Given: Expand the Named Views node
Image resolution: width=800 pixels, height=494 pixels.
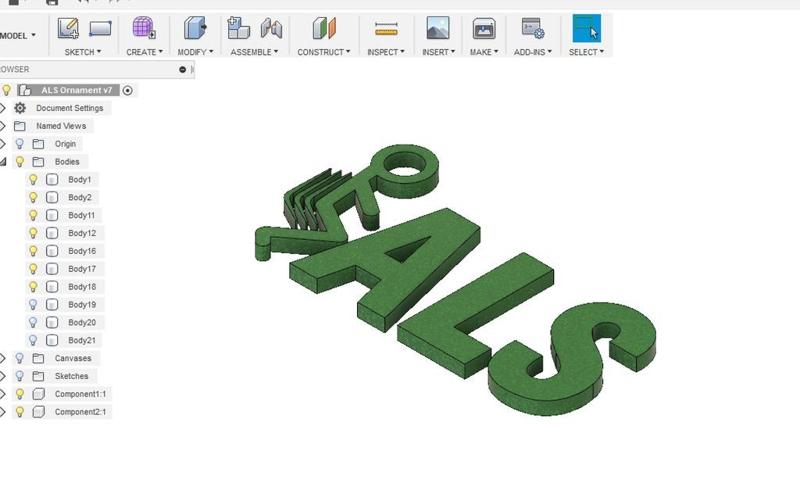Looking at the screenshot, I should [3, 126].
